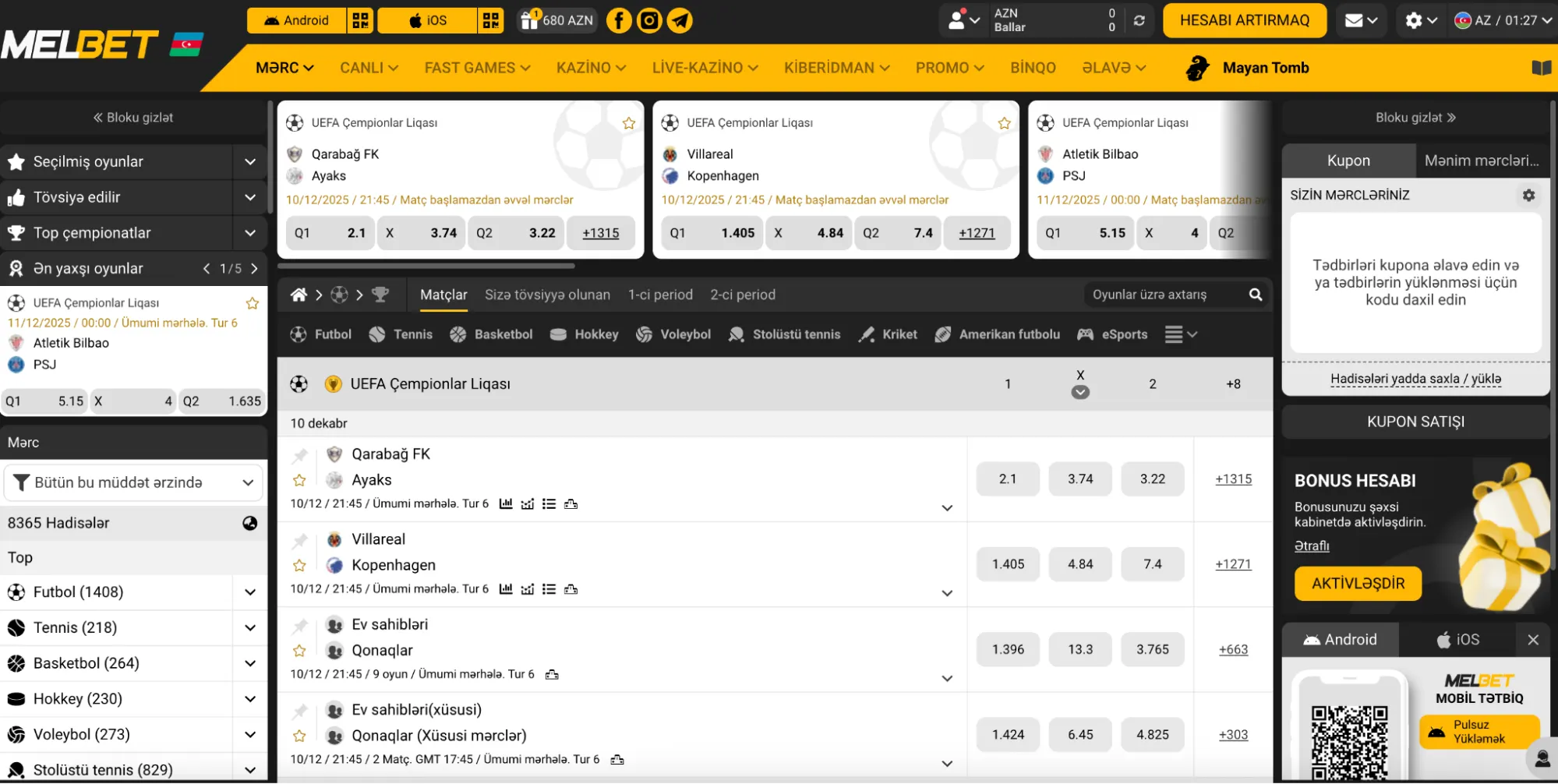Open the list icon in Villareal match row

[549, 589]
